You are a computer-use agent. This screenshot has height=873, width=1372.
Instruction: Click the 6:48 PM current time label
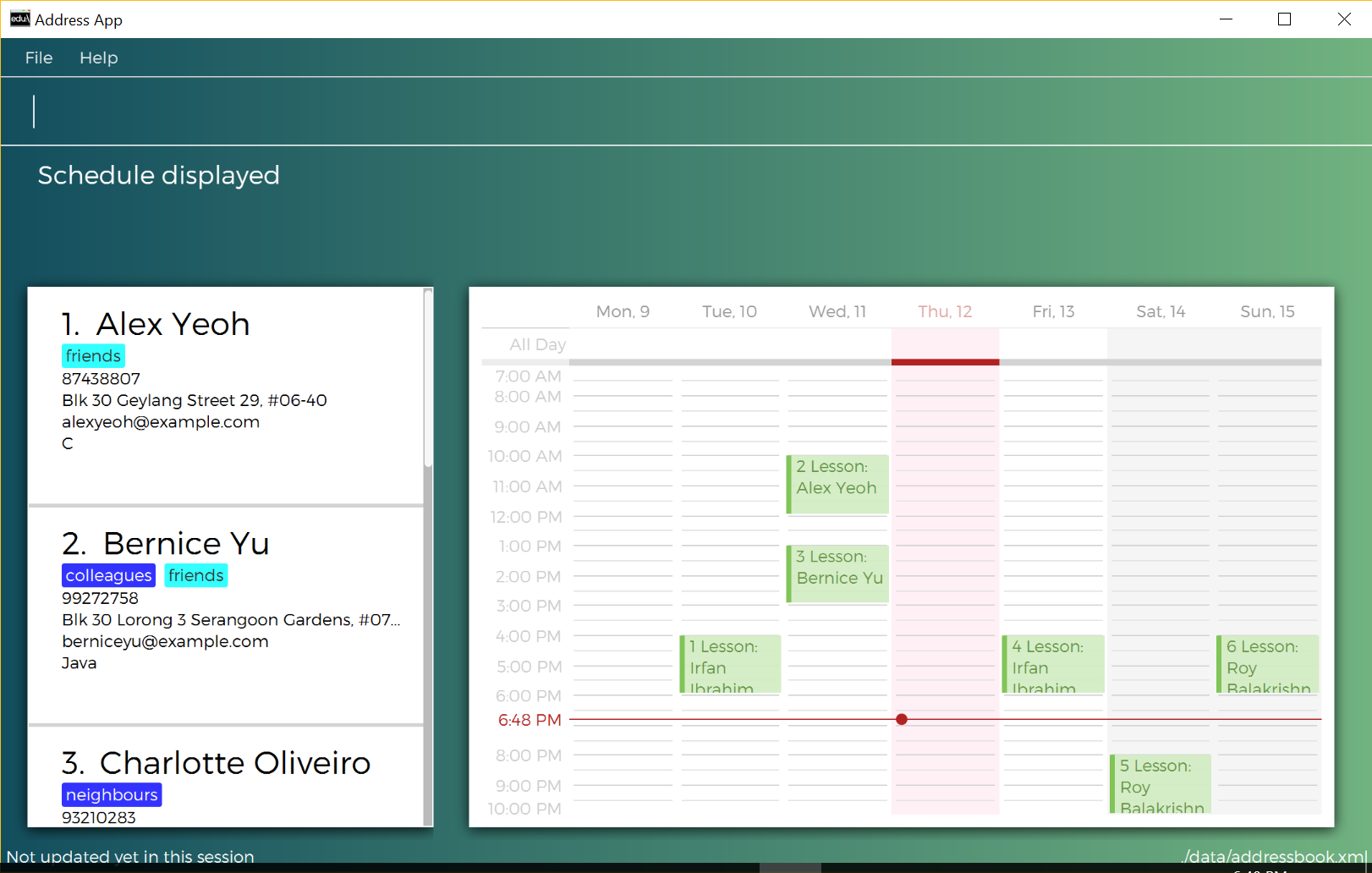coord(530,720)
